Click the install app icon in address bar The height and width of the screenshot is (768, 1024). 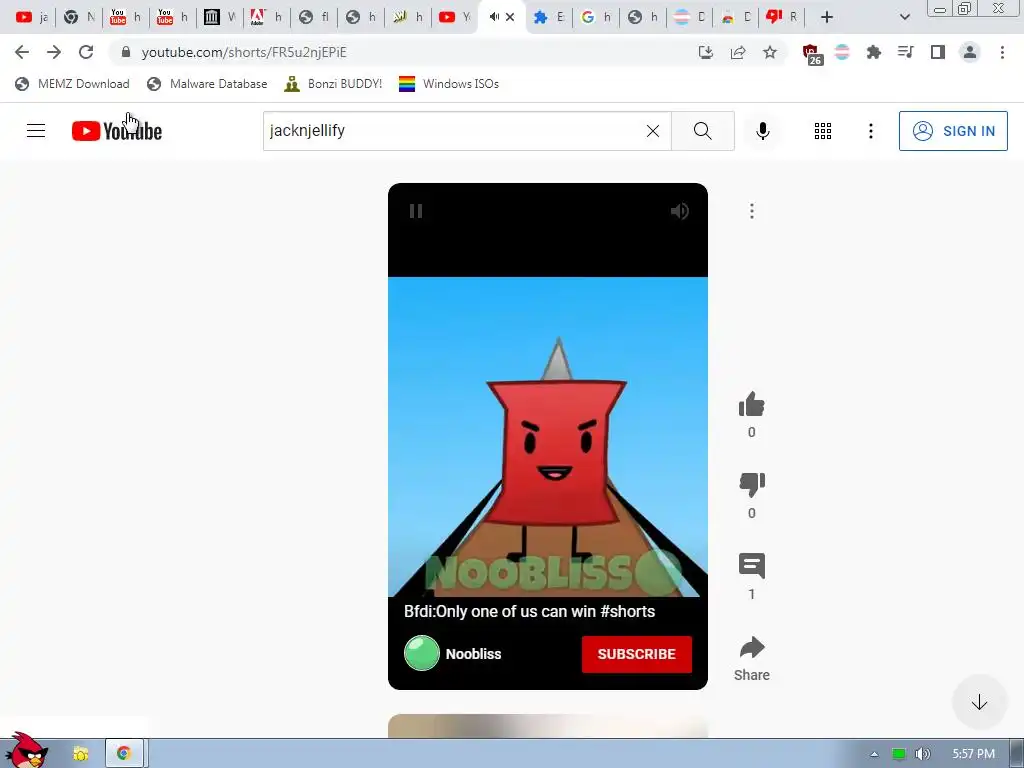coord(705,52)
